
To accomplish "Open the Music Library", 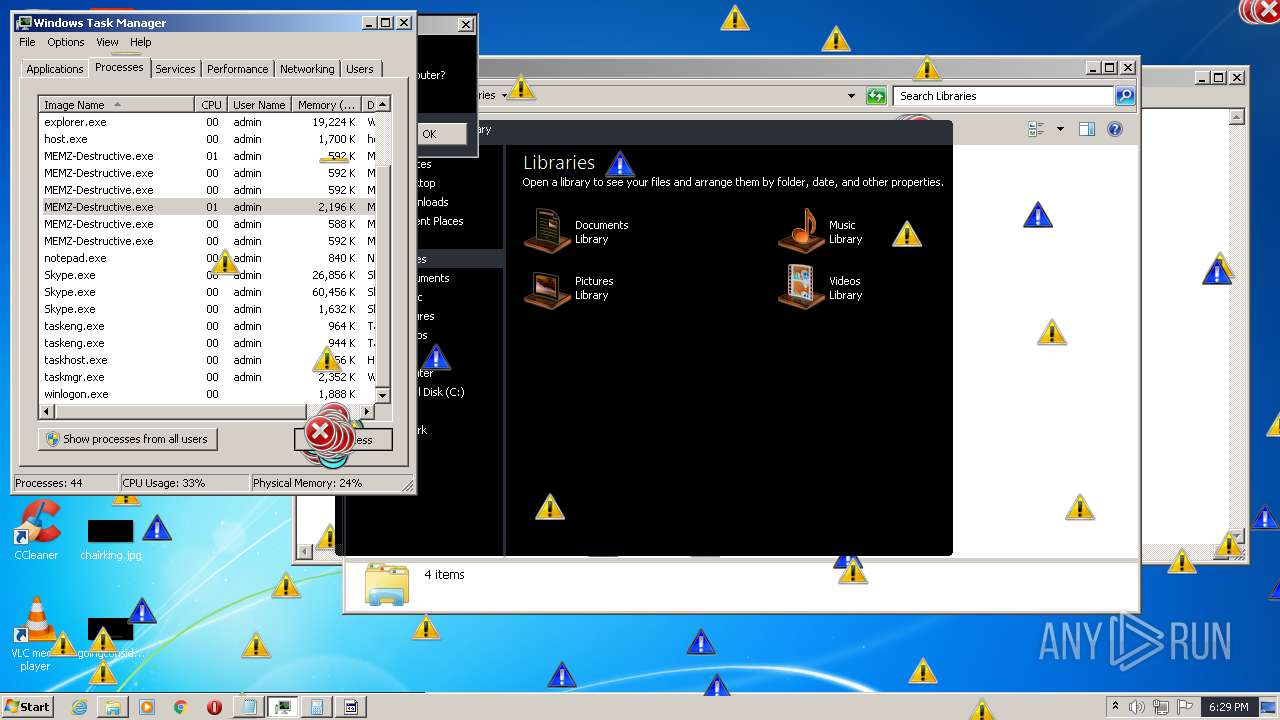I will click(x=822, y=232).
